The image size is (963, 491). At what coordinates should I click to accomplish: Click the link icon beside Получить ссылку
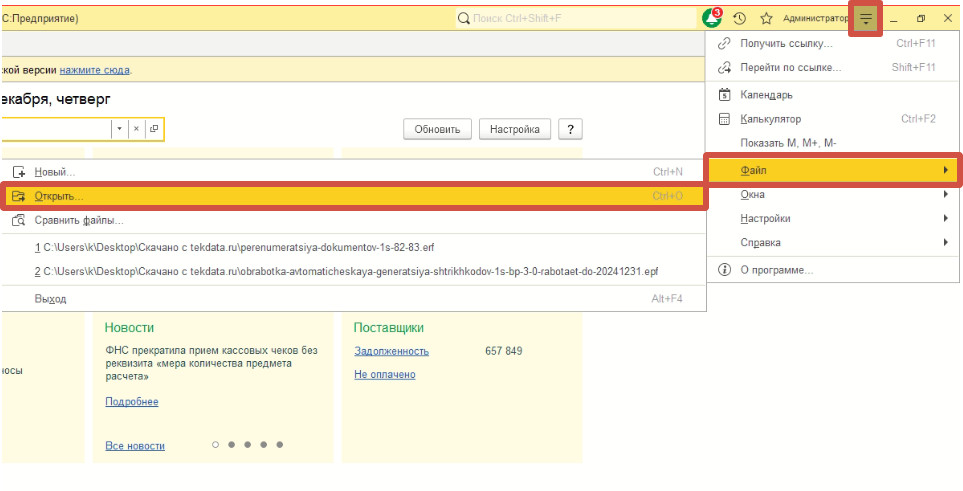pyautogui.click(x=724, y=44)
